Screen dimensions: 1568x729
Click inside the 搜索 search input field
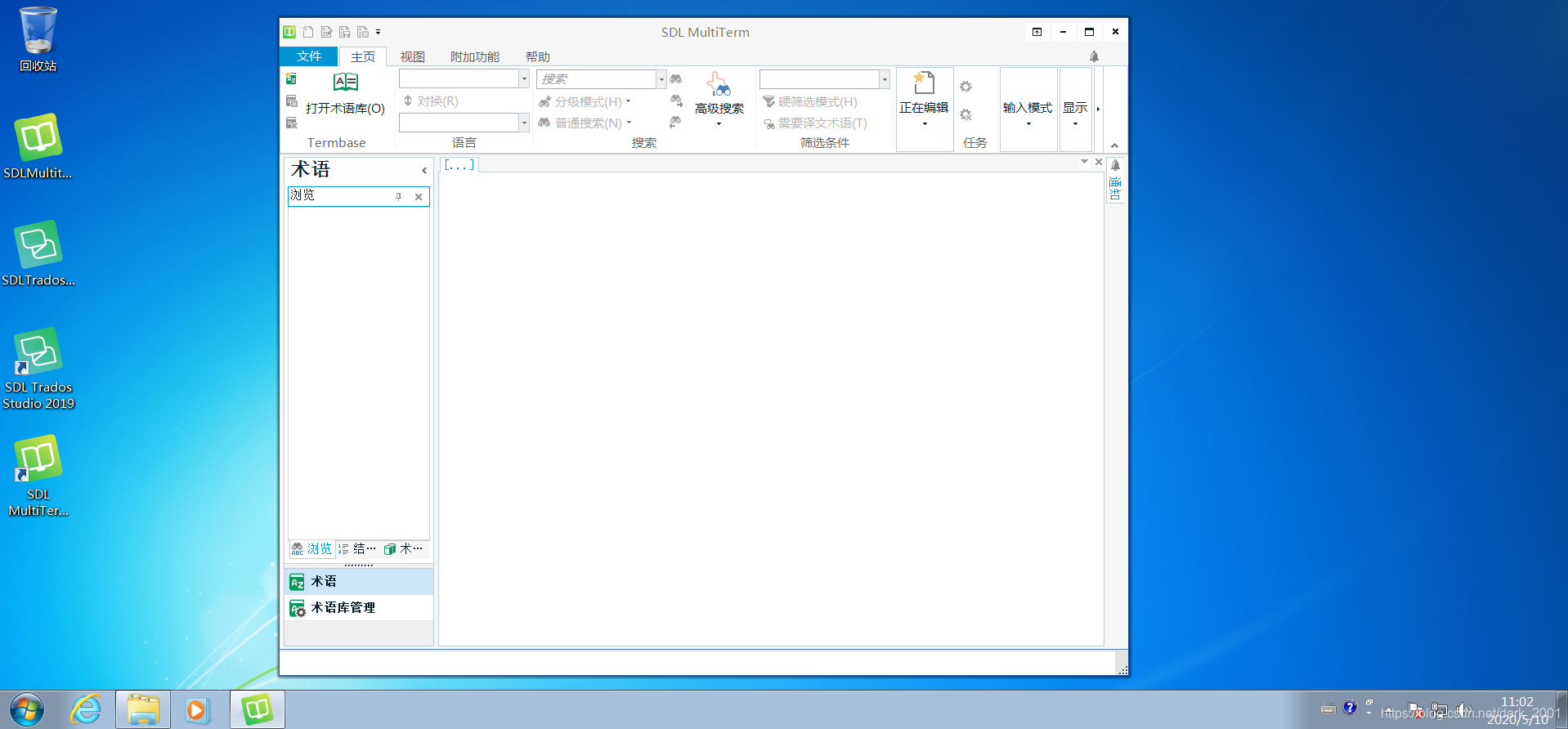(x=597, y=78)
